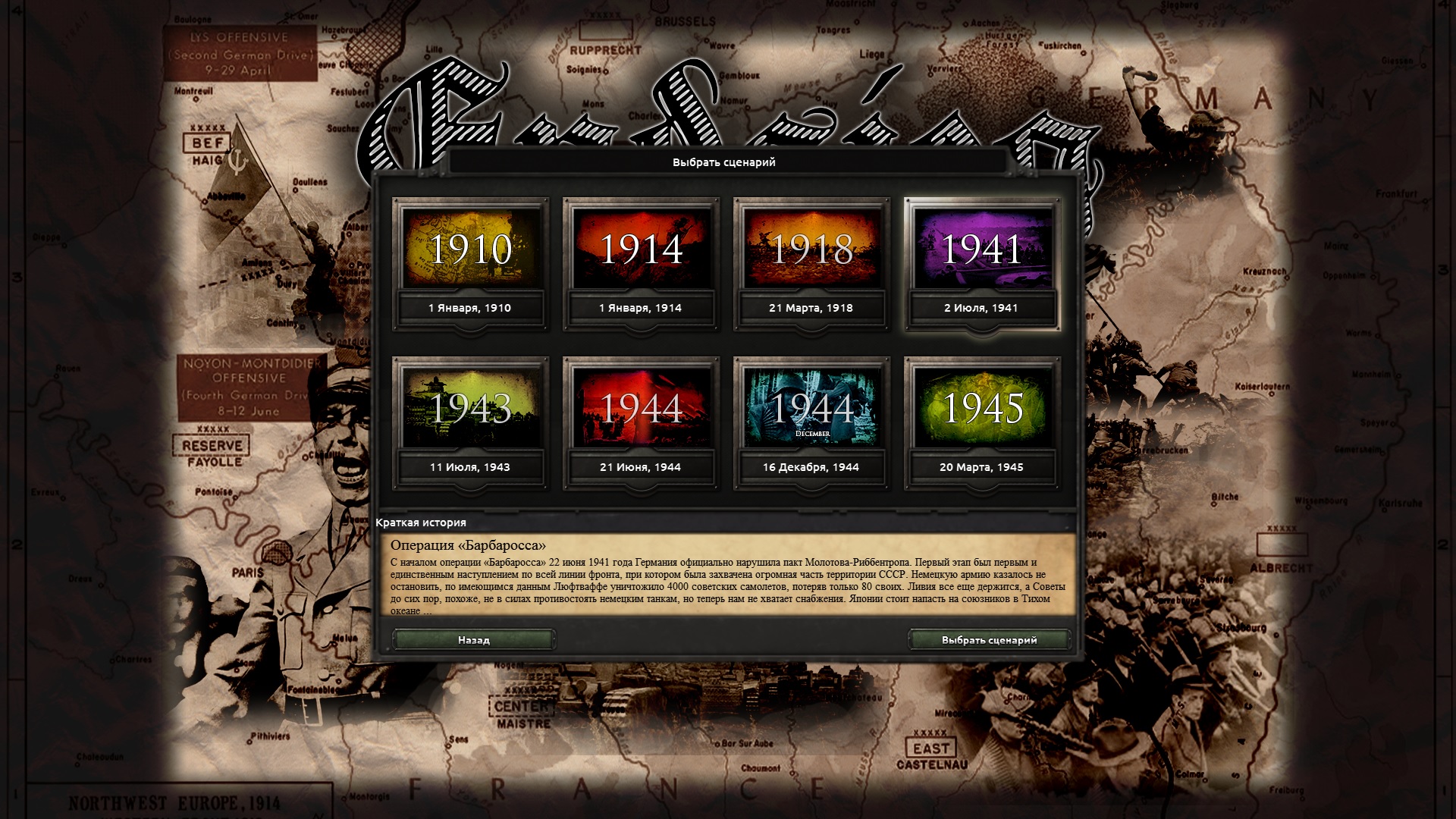1456x819 pixels.
Task: Click the '11 Июля, 1943' date label
Action: (469, 467)
